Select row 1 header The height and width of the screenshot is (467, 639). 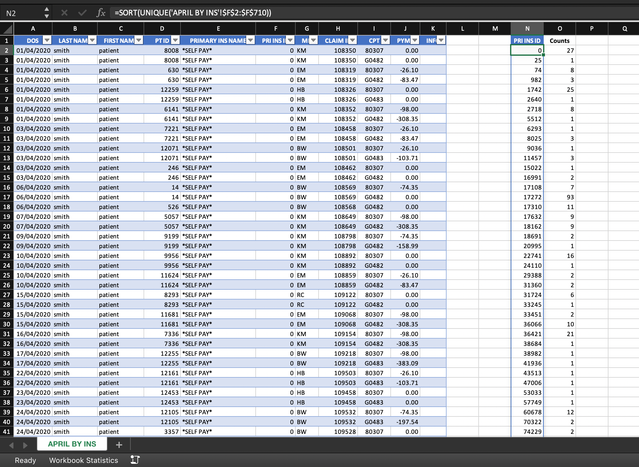[x=7, y=40]
